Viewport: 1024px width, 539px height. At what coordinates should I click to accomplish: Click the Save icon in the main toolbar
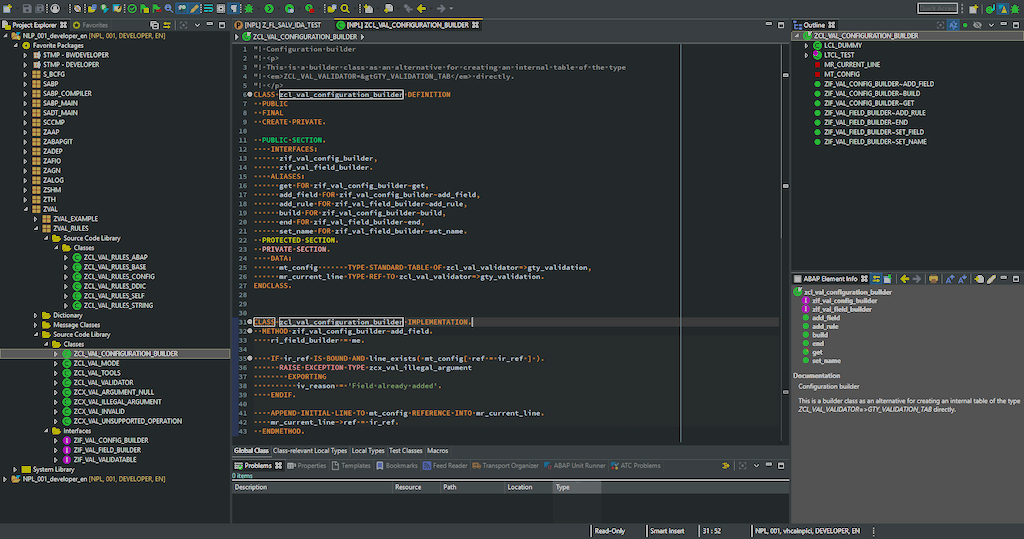pyautogui.click(x=29, y=8)
